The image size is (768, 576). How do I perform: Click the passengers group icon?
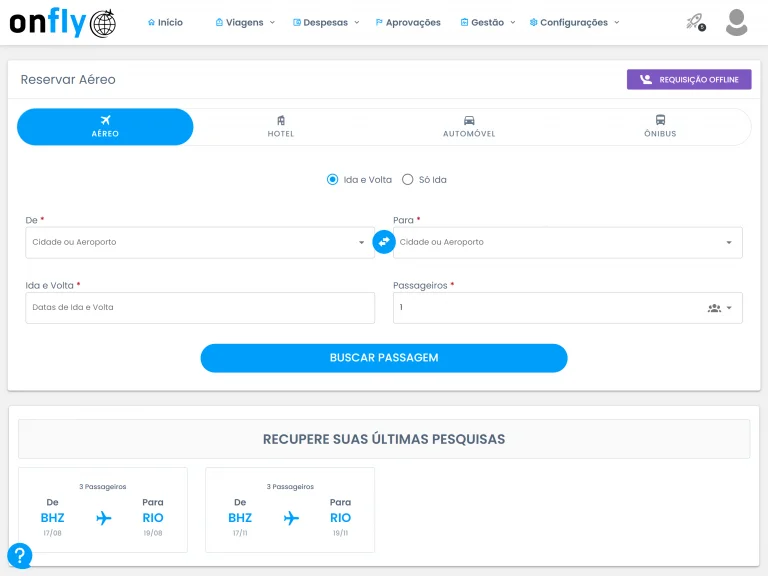click(x=714, y=308)
